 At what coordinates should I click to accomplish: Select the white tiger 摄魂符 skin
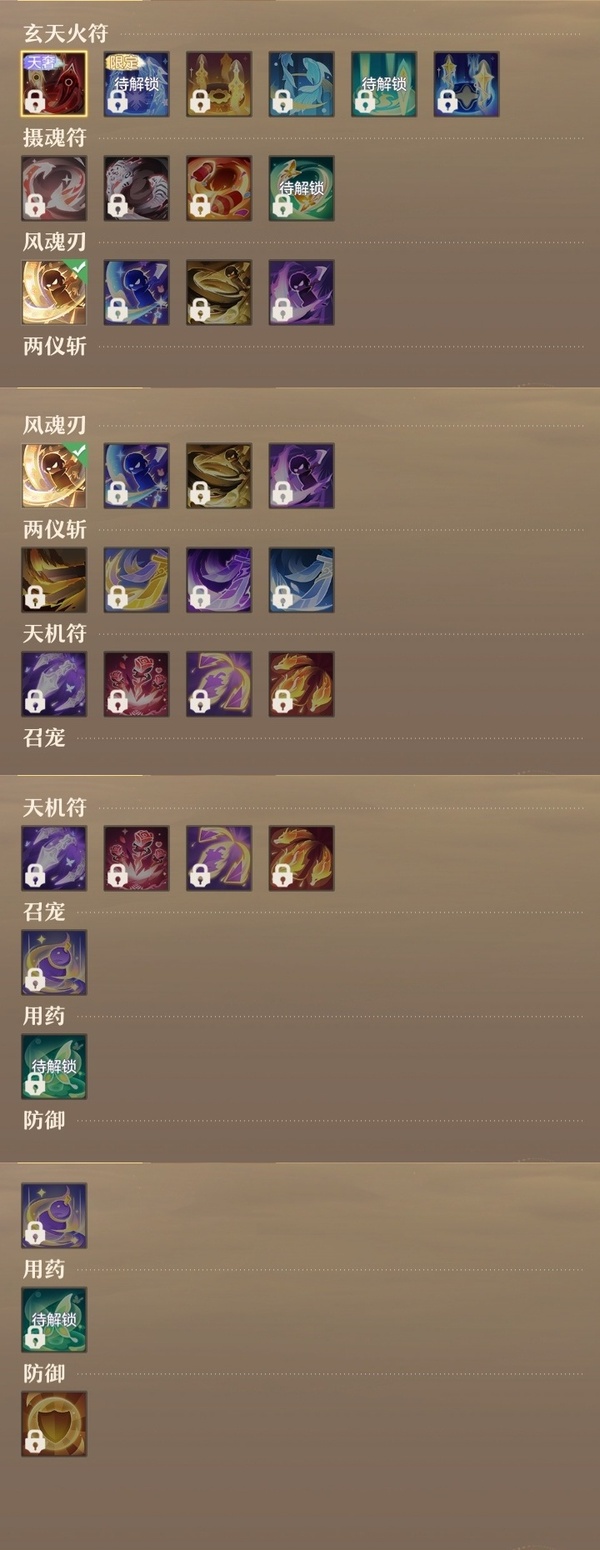point(136,188)
